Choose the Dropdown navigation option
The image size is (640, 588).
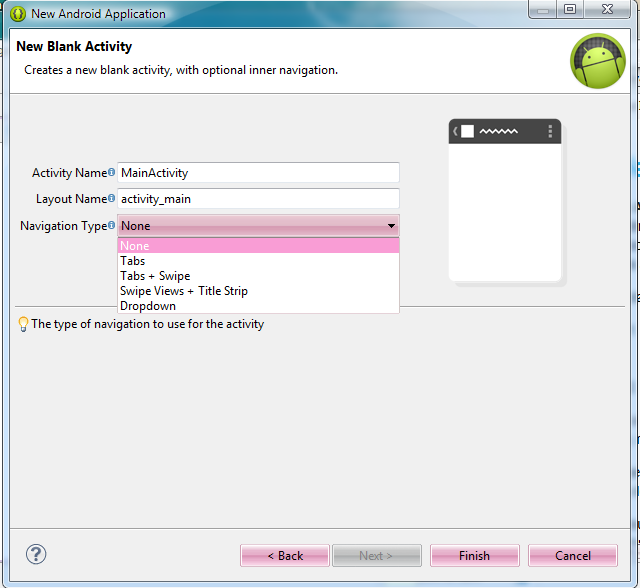coord(258,306)
